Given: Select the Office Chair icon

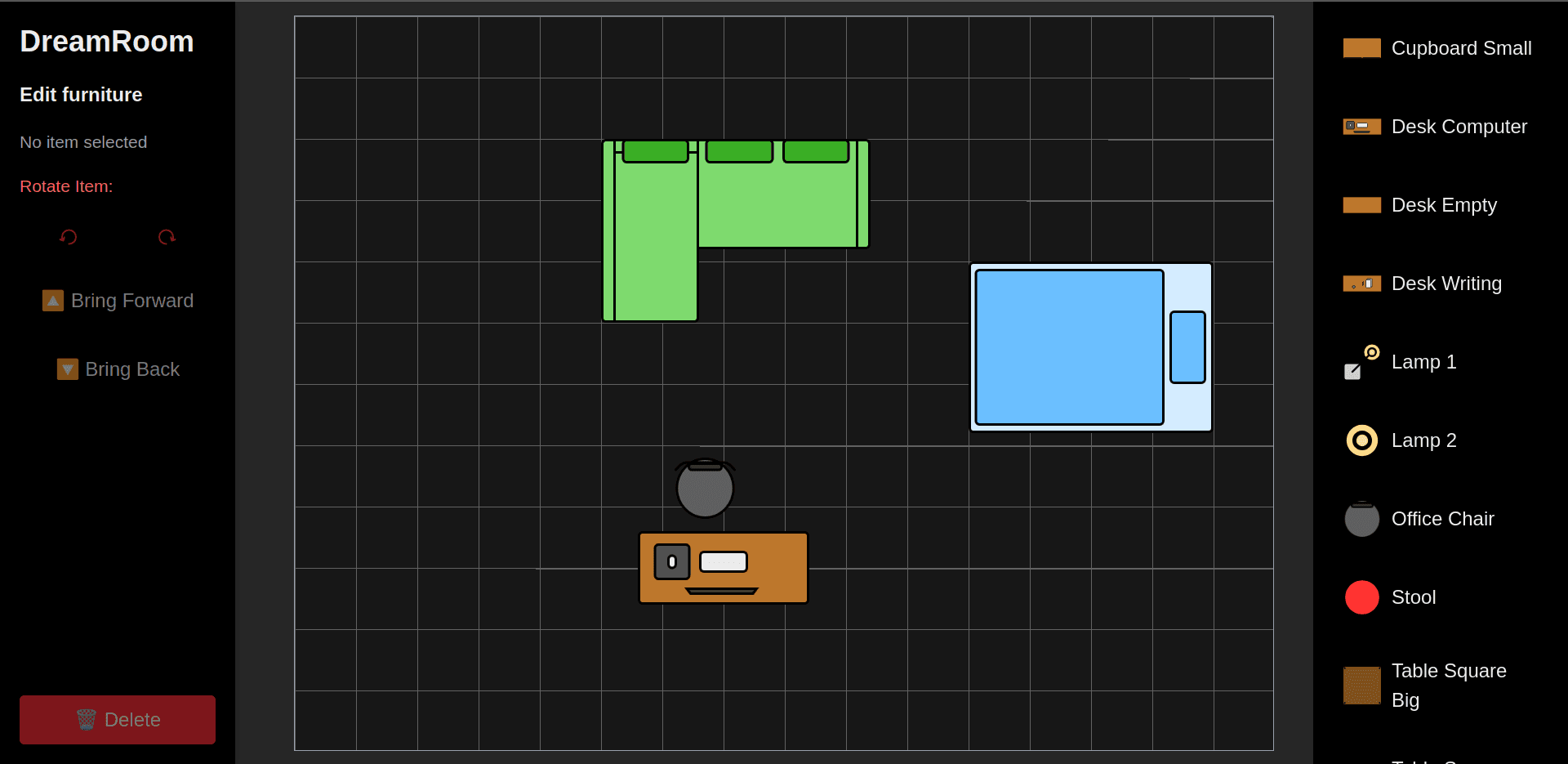Looking at the screenshot, I should (1361, 518).
